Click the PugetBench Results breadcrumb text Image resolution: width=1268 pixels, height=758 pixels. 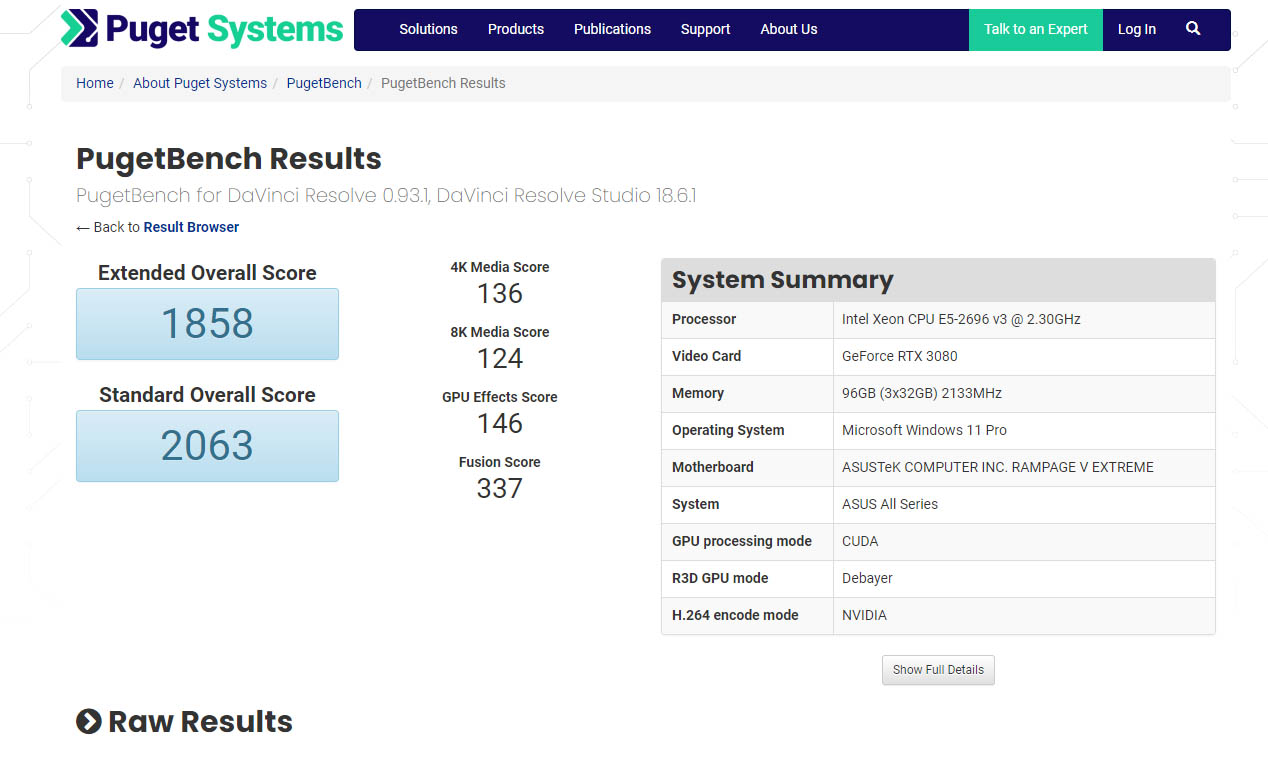point(443,83)
